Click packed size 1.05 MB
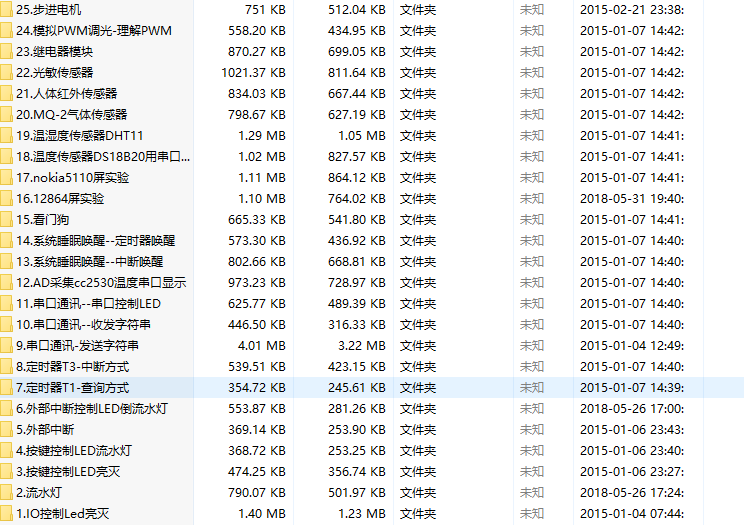 (x=362, y=135)
